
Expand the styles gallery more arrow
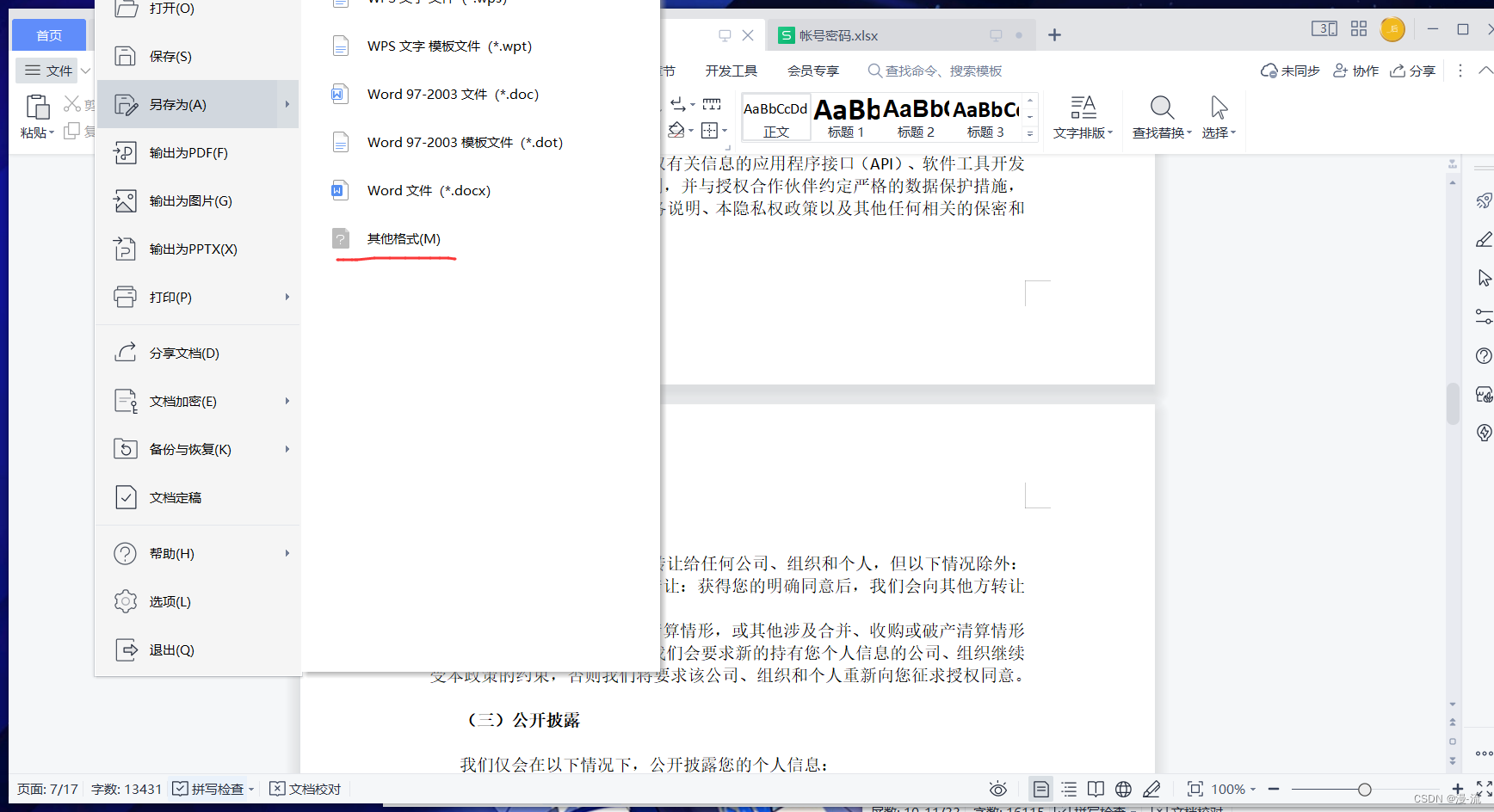tap(1029, 133)
